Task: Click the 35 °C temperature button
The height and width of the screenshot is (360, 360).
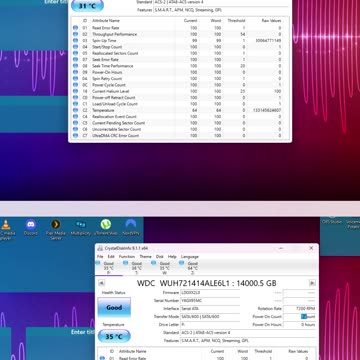Action: coord(114,336)
